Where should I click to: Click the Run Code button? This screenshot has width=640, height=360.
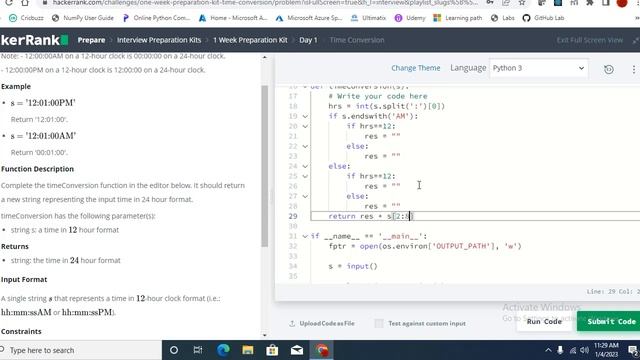click(544, 322)
